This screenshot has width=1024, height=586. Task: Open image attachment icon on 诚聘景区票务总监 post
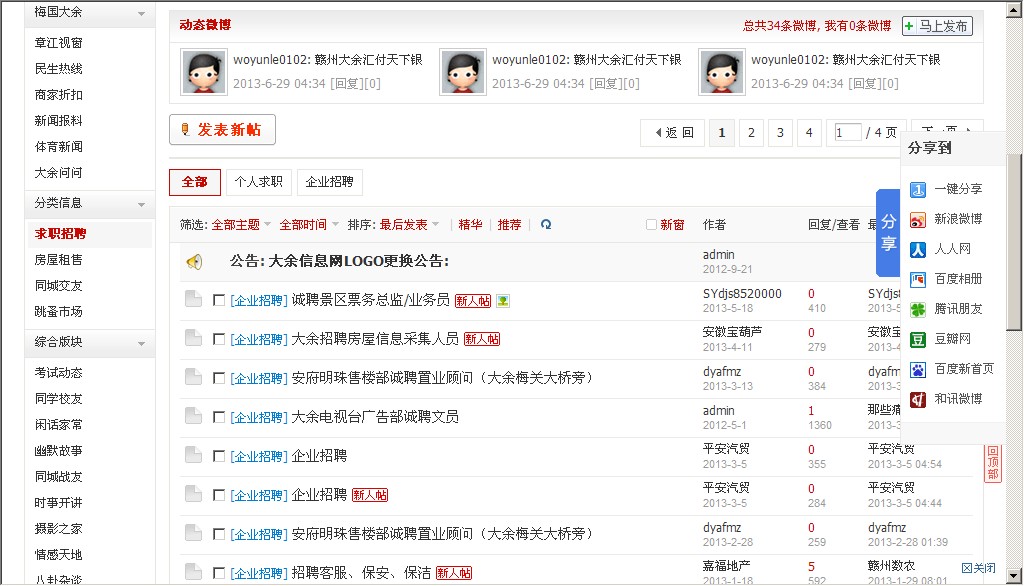point(502,301)
